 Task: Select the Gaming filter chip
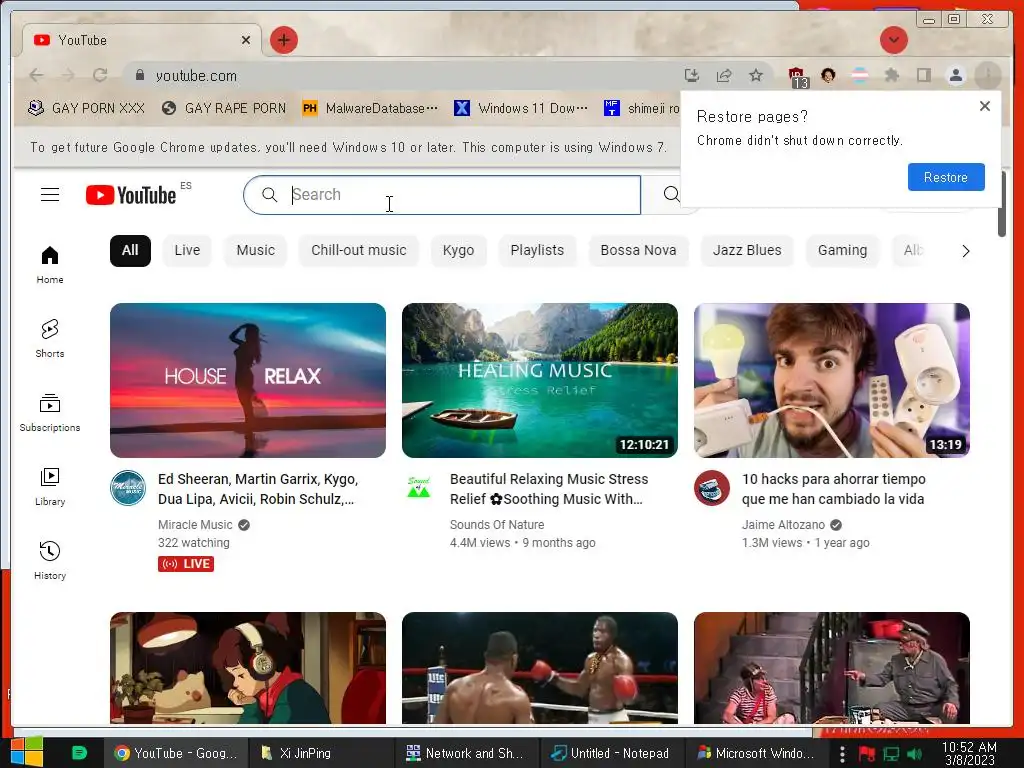click(842, 251)
